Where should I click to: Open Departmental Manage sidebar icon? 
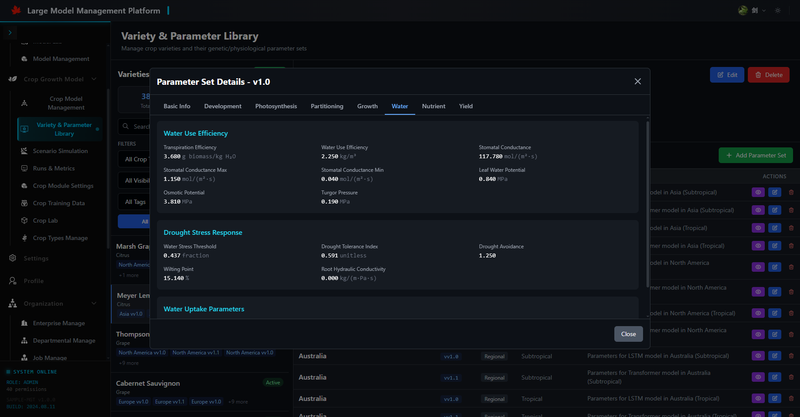tap(24, 340)
